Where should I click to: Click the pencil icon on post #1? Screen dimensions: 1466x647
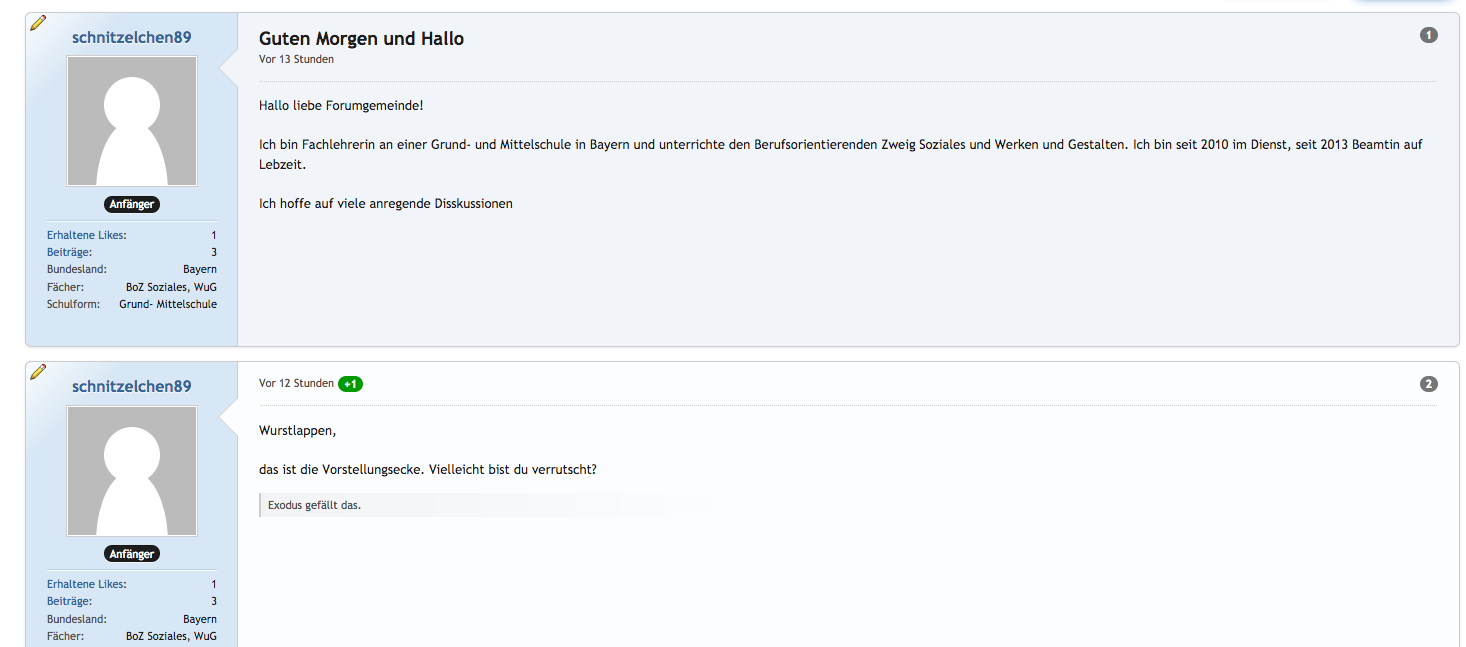38,22
